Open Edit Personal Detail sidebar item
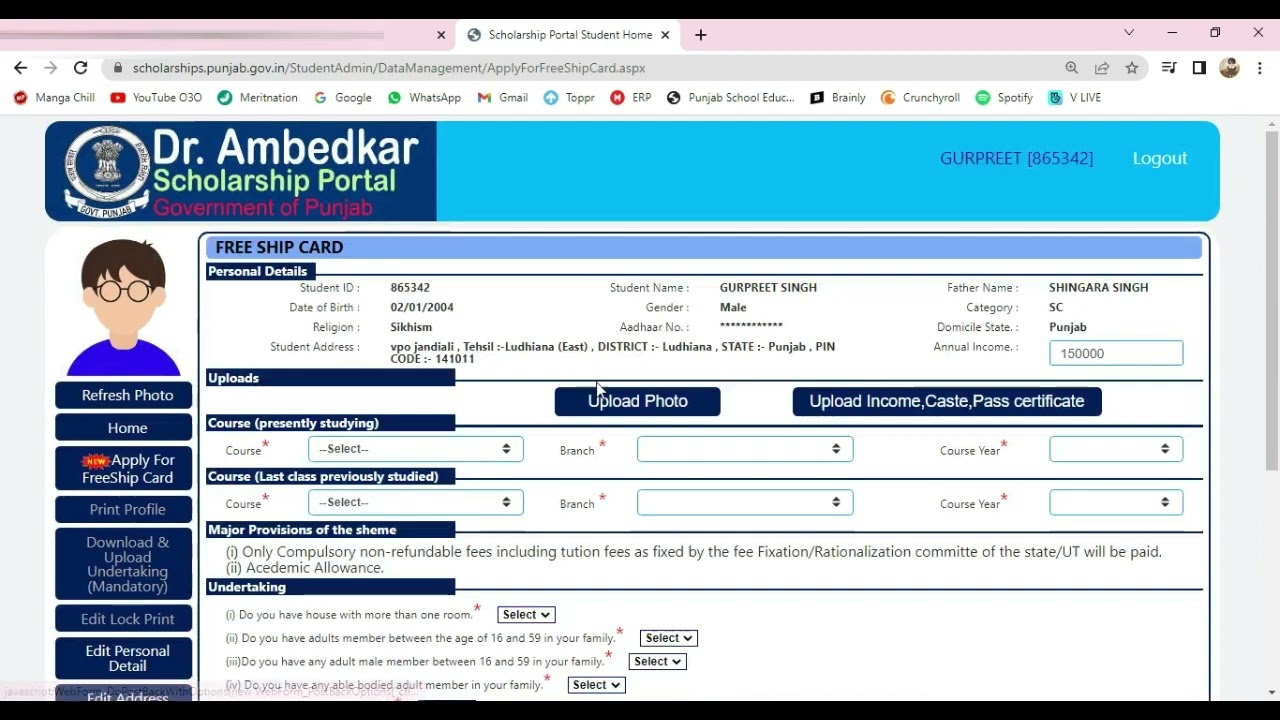This screenshot has height=720, width=1280. pyautogui.click(x=123, y=658)
